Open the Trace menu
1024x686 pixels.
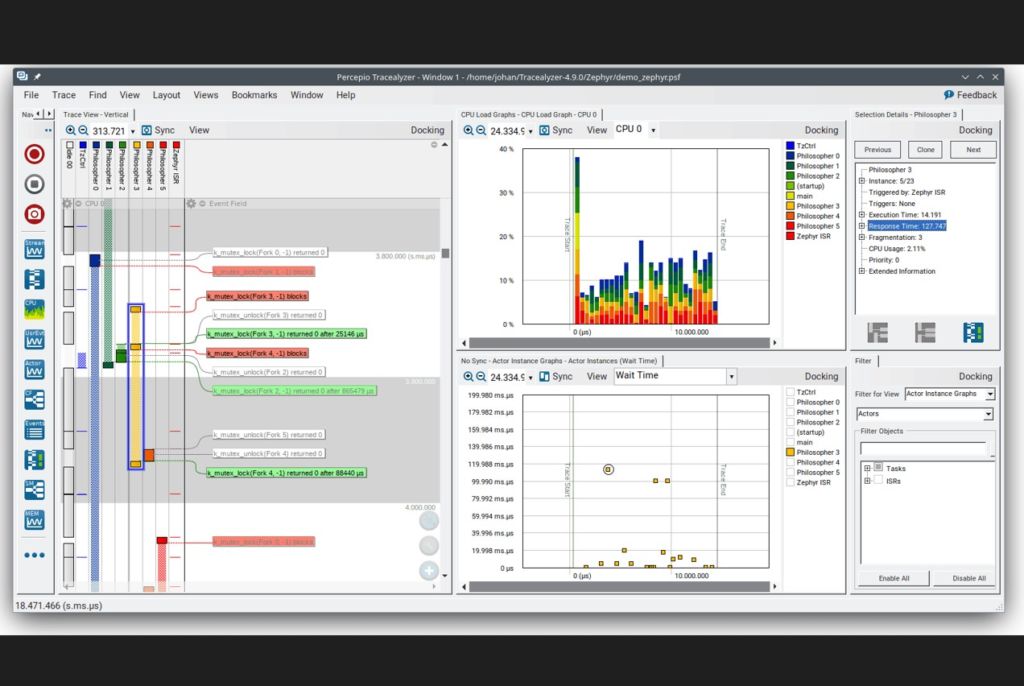pyautogui.click(x=63, y=95)
